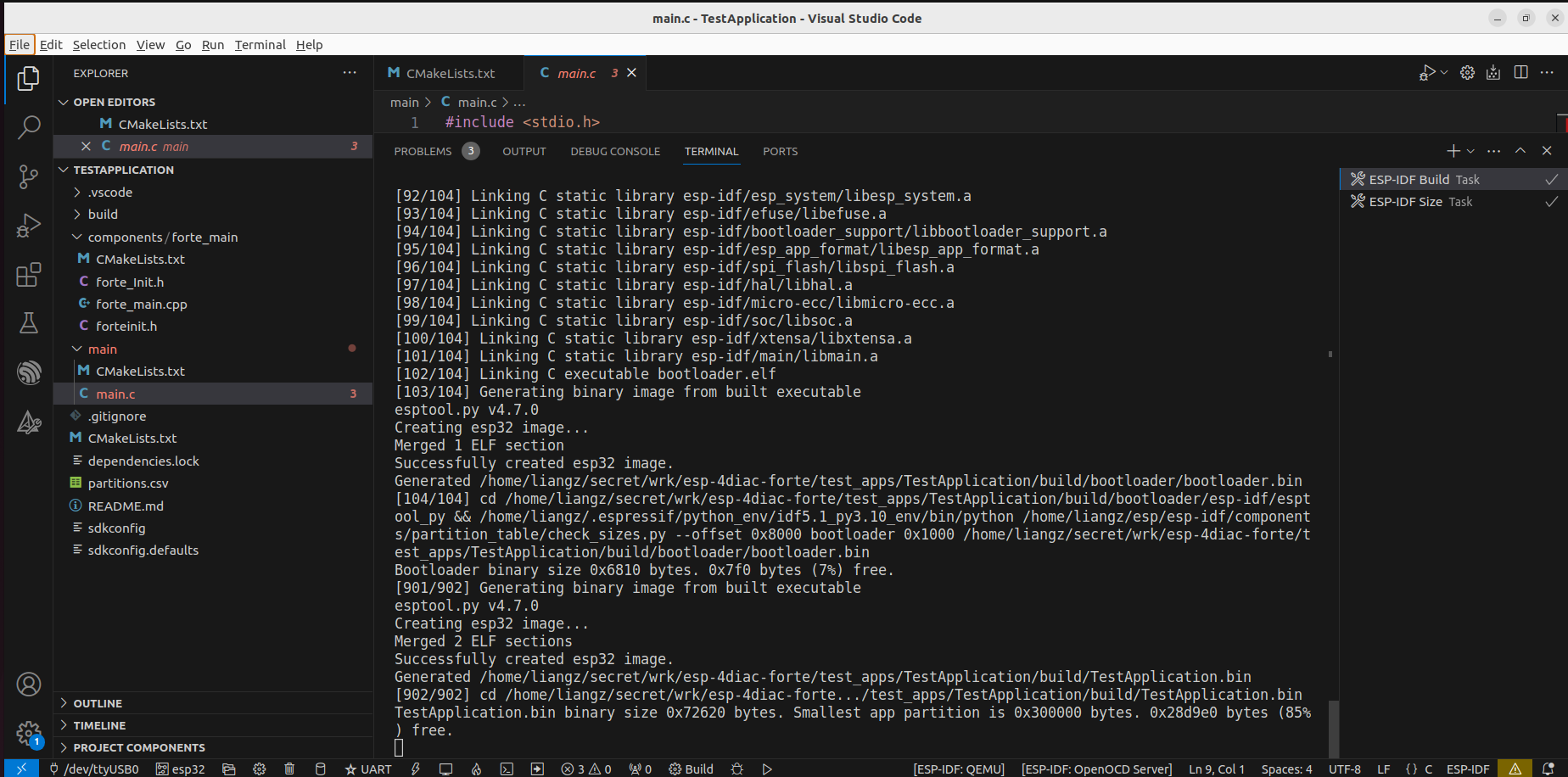Viewport: 1568px width, 777px height.
Task: Switch to the PROBLEMS panel tab
Action: point(436,151)
